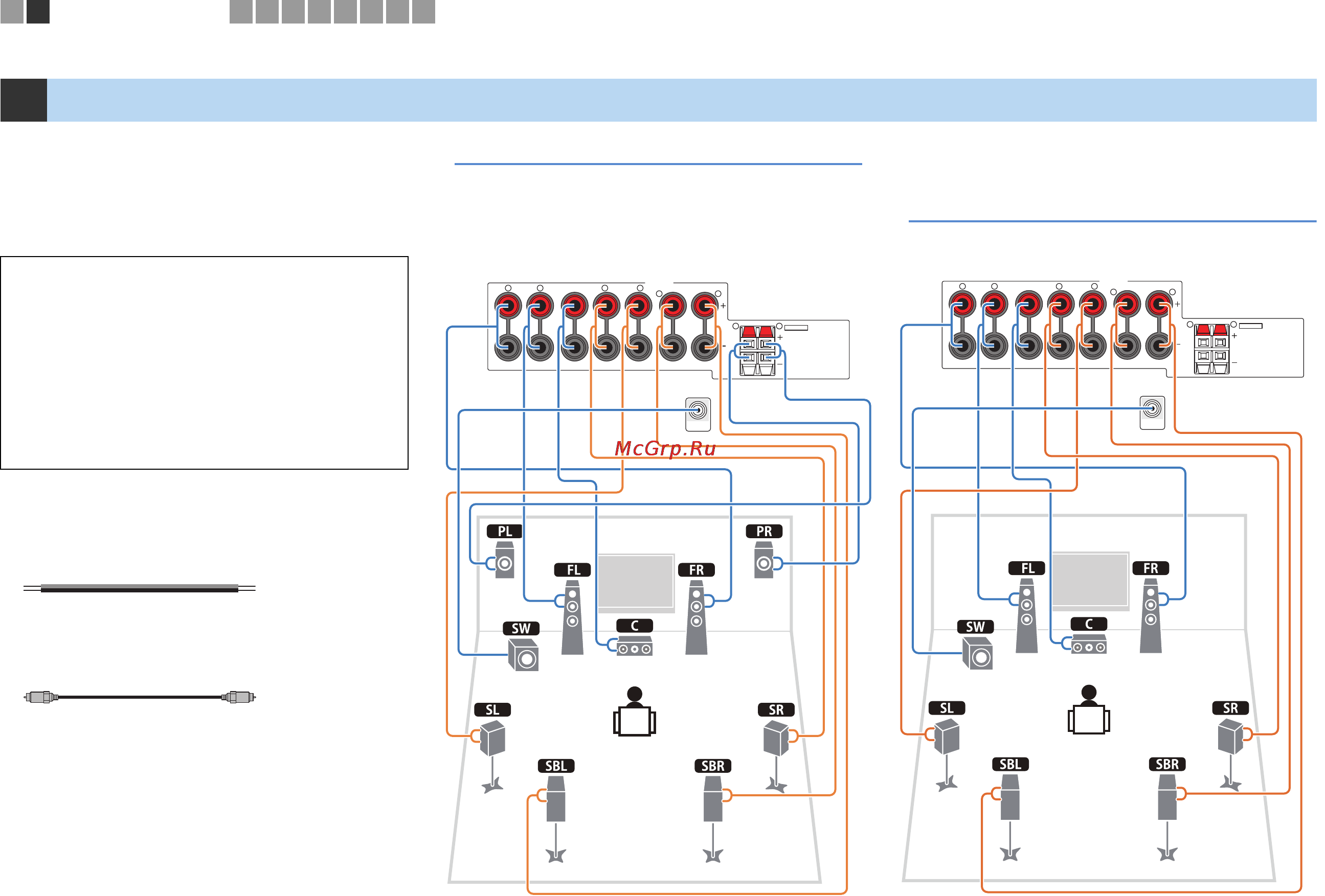Click subwoofer pre-out jack in presence-speaker diagram
Image resolution: width=1325 pixels, height=896 pixels.
pyautogui.click(x=698, y=415)
